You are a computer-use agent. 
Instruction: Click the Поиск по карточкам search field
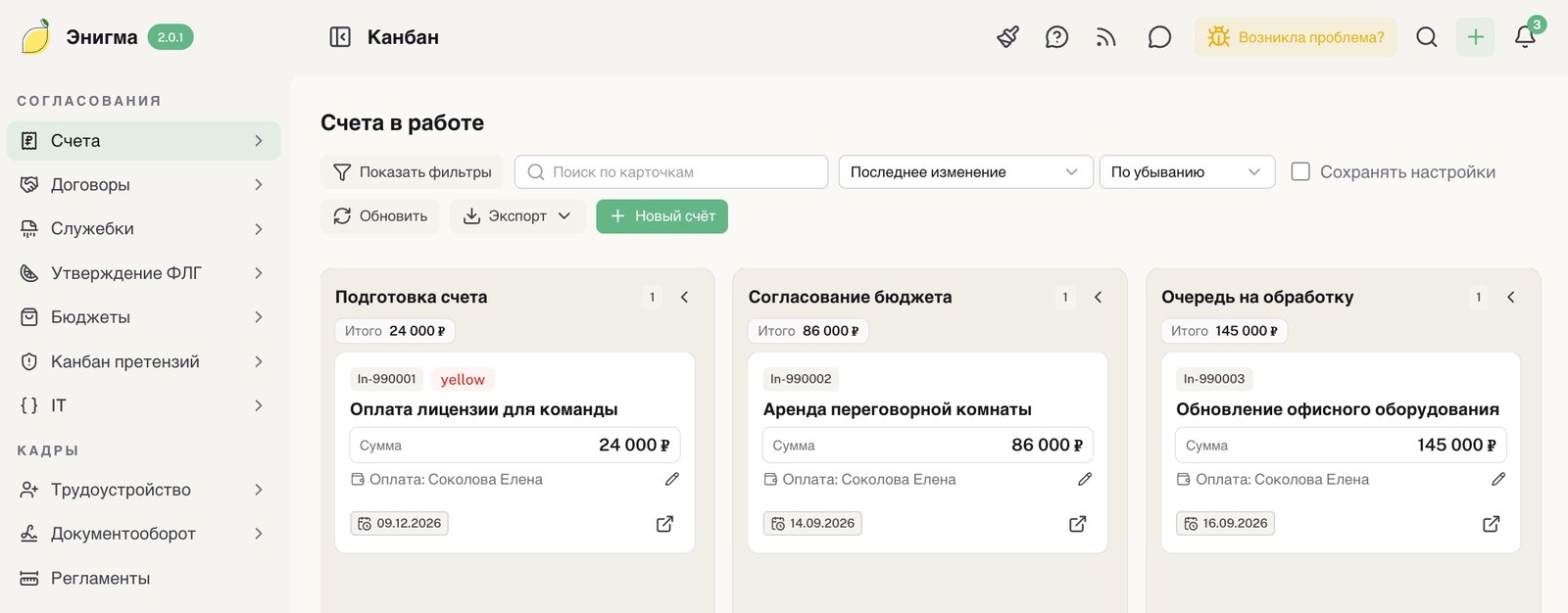pos(671,171)
